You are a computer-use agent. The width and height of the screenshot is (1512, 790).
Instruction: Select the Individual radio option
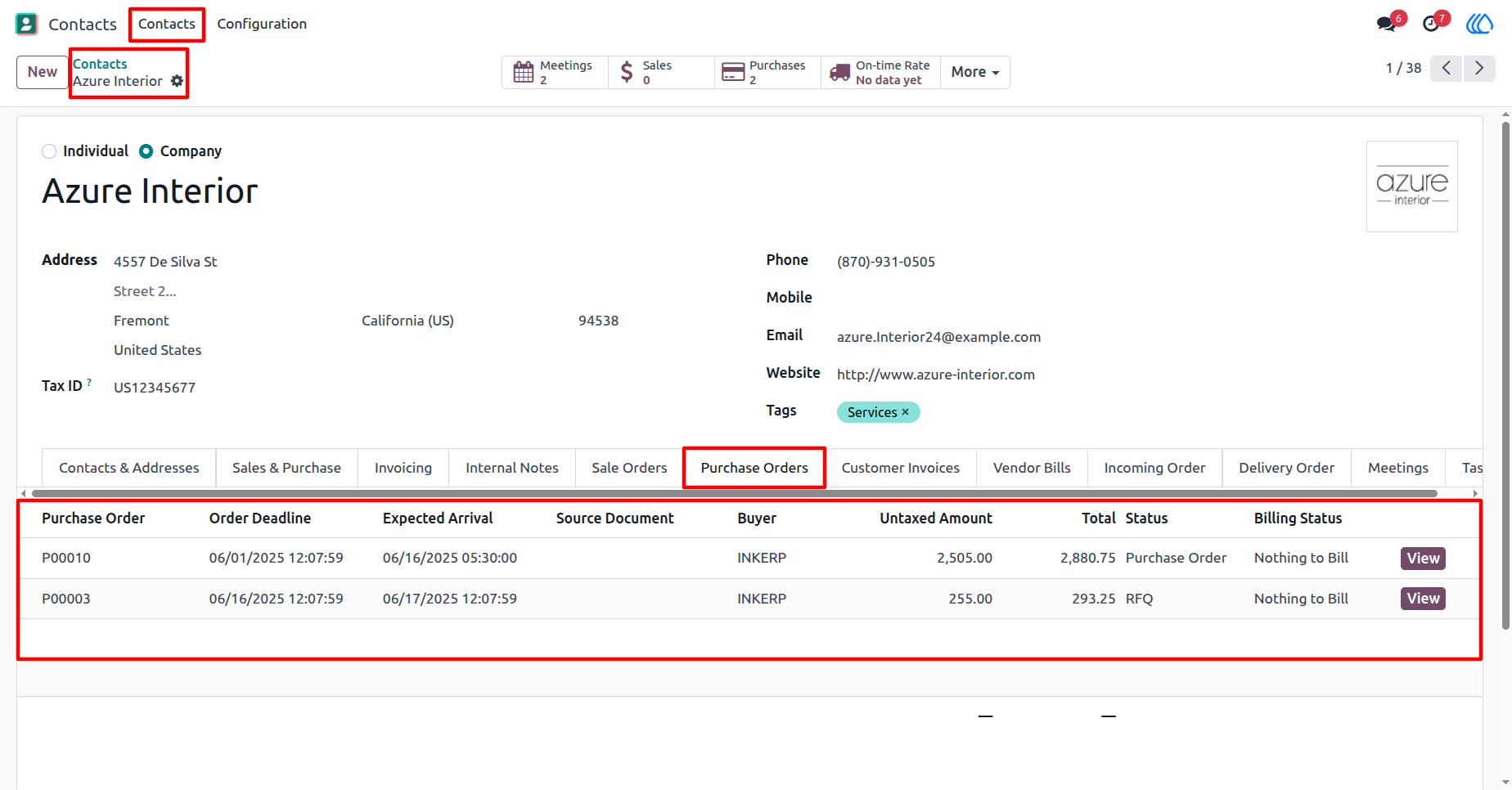click(x=49, y=151)
